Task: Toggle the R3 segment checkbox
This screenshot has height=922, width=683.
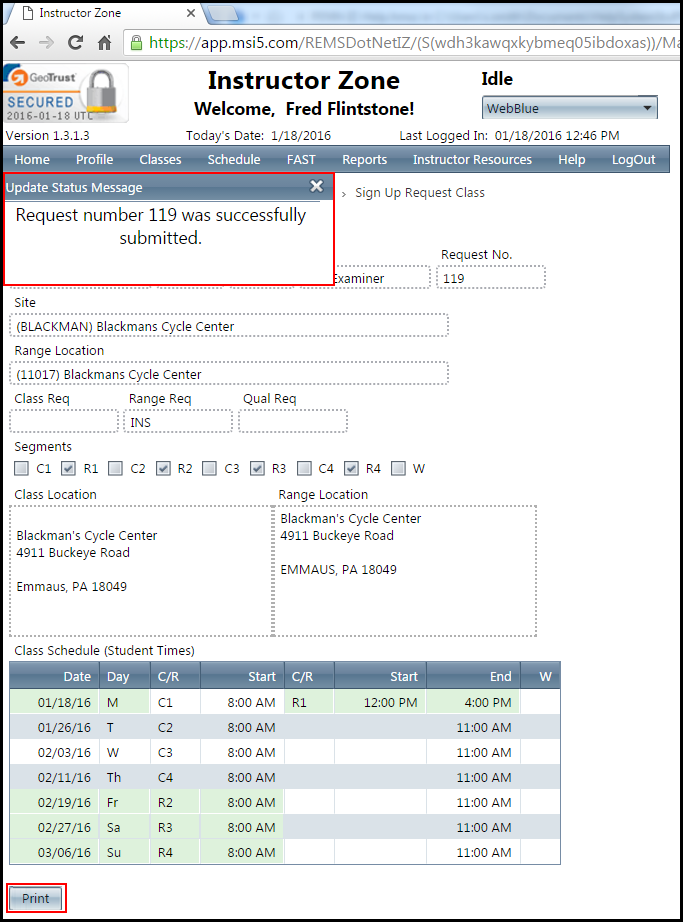Action: [257, 468]
